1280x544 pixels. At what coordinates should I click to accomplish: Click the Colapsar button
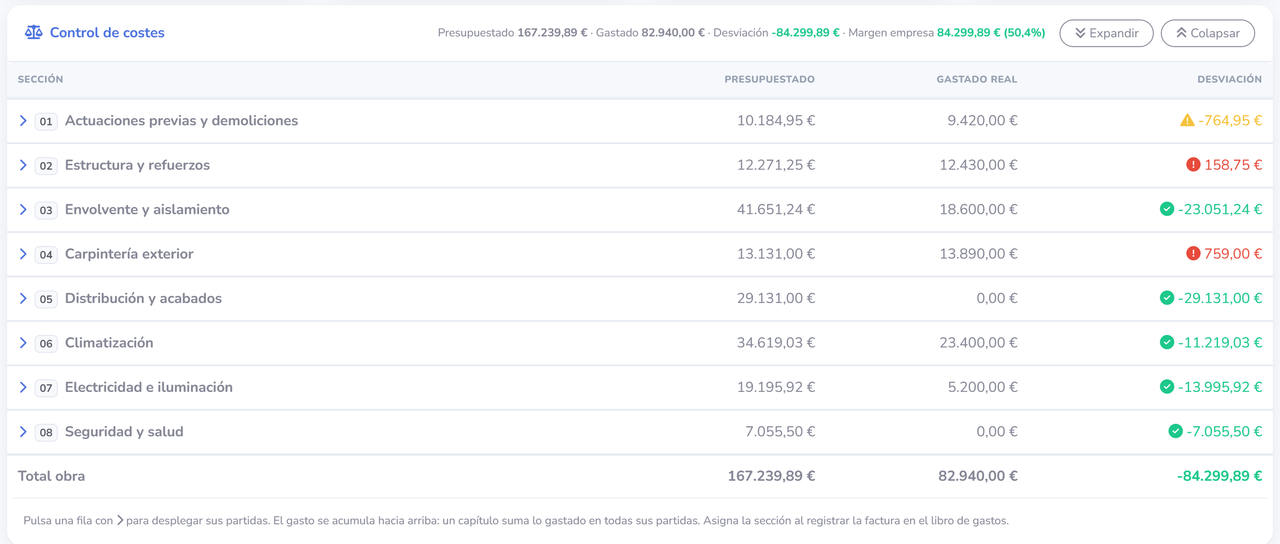pos(1208,33)
